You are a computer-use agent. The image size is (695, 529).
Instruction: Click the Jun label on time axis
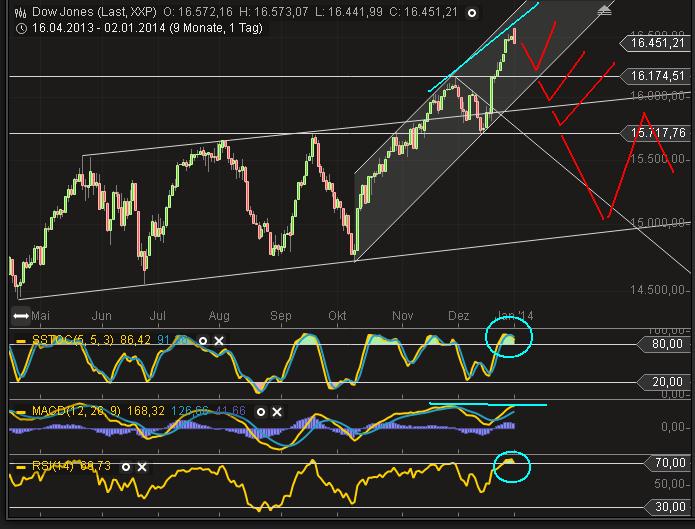click(x=102, y=316)
